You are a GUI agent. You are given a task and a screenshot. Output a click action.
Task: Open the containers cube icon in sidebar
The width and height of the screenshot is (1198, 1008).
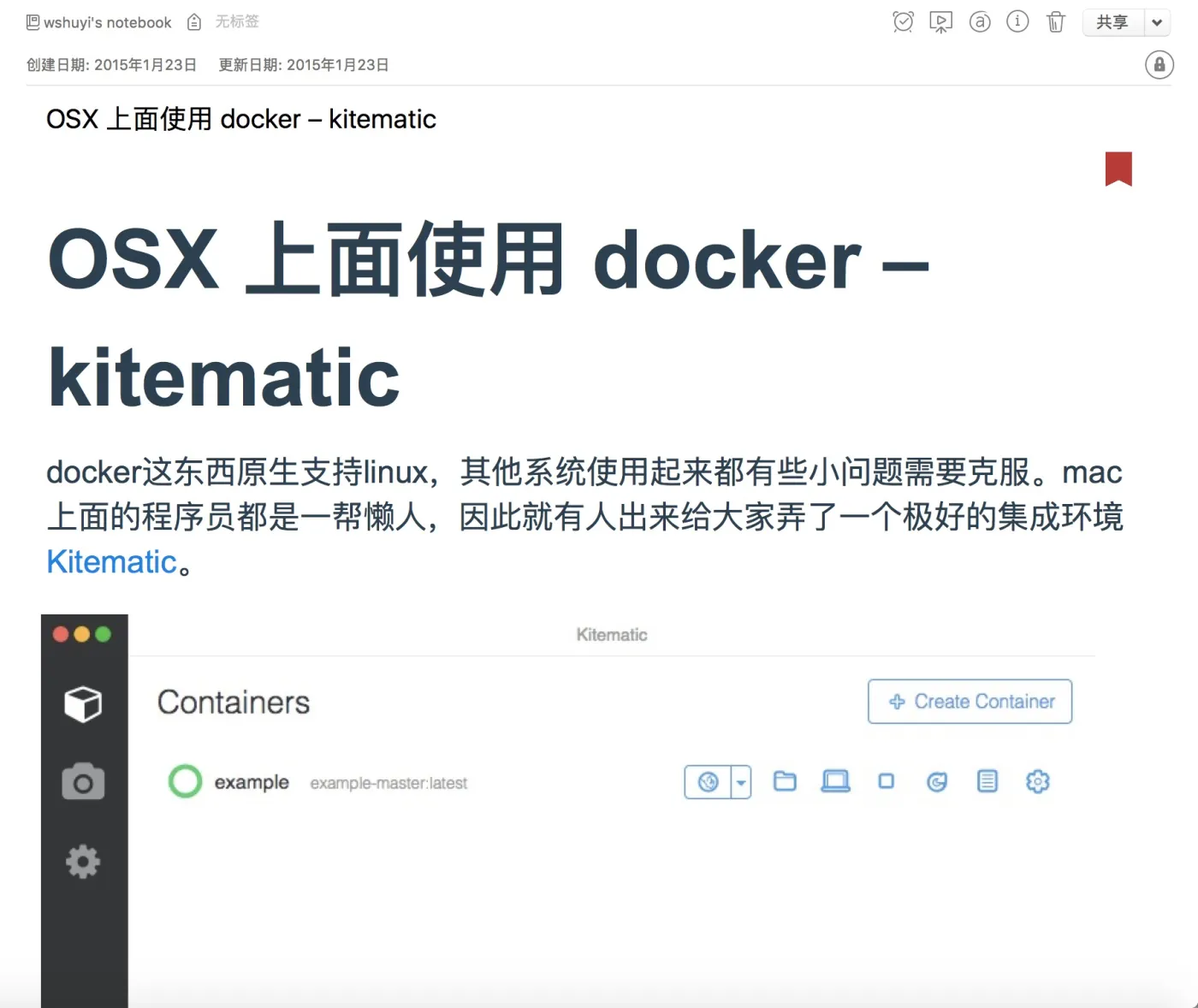click(x=83, y=704)
